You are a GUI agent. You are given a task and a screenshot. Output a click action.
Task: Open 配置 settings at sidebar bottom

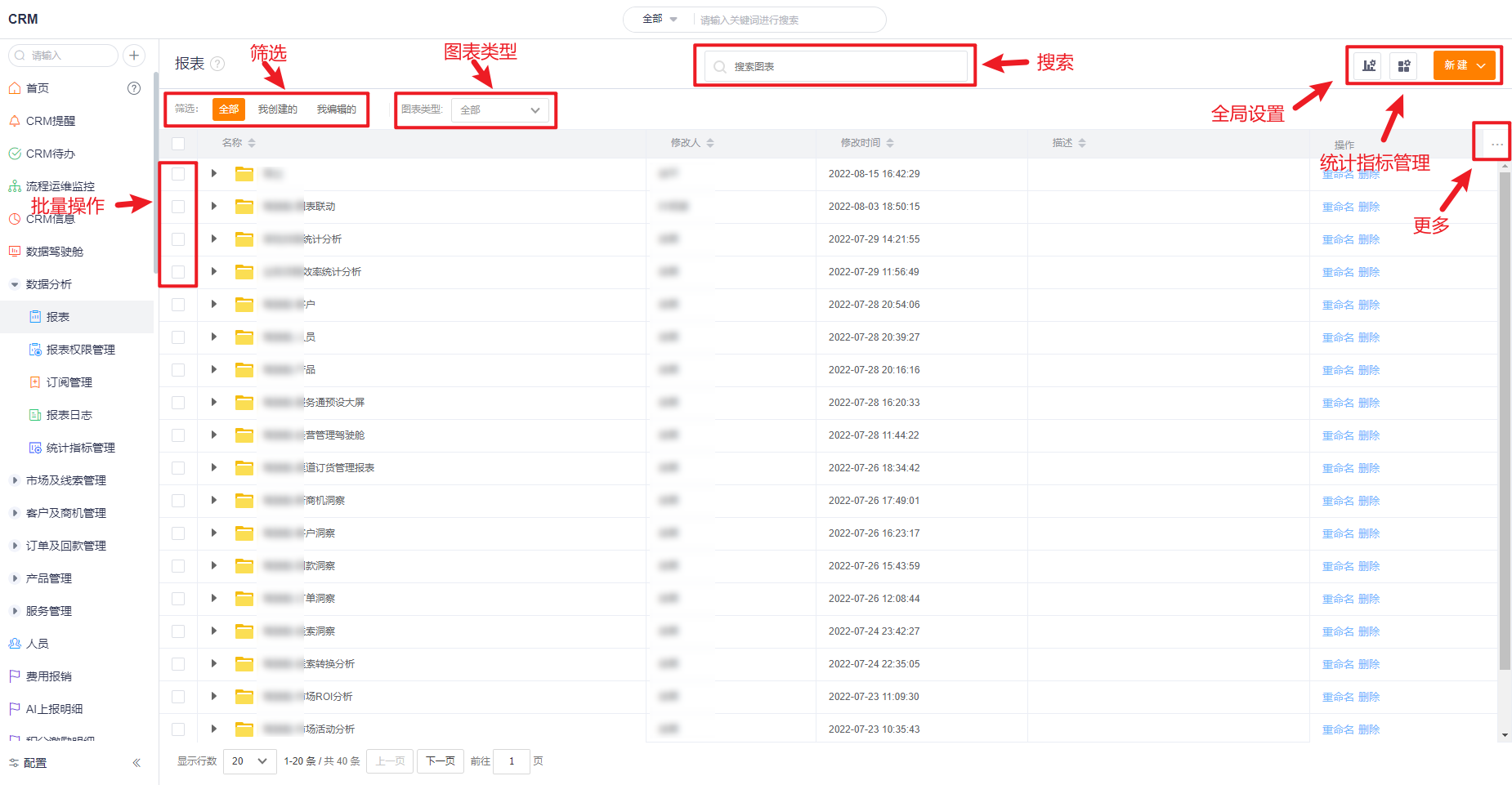pyautogui.click(x=35, y=763)
